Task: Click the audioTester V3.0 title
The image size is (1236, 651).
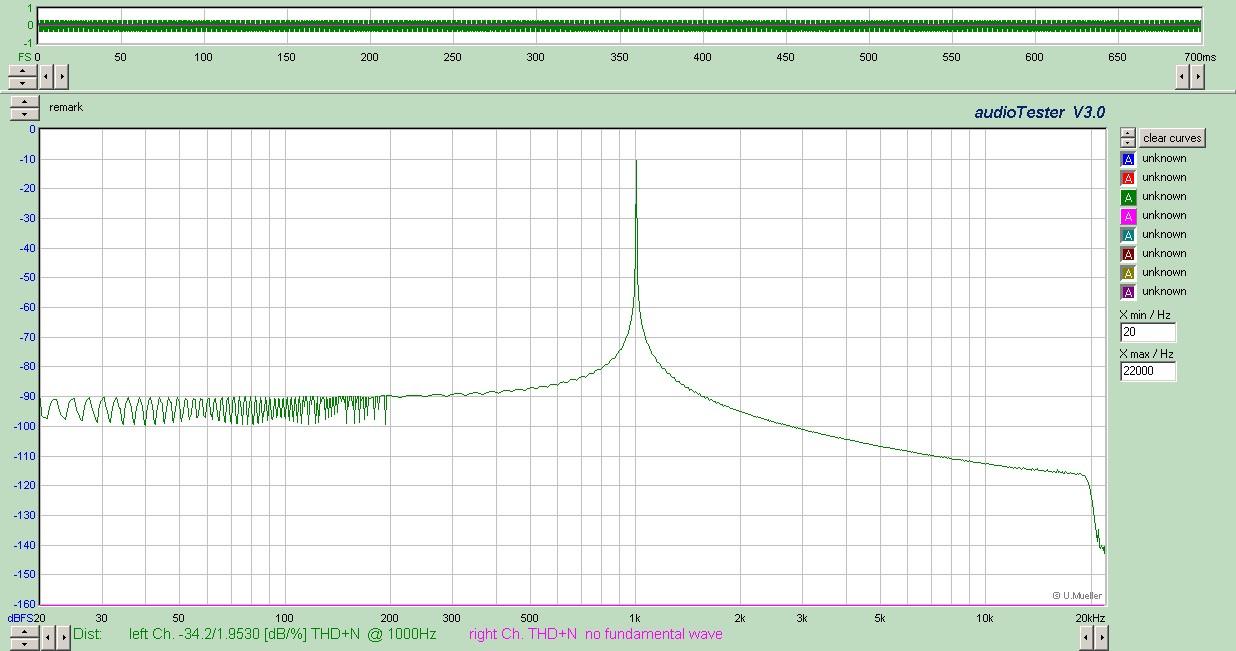Action: coord(1040,113)
